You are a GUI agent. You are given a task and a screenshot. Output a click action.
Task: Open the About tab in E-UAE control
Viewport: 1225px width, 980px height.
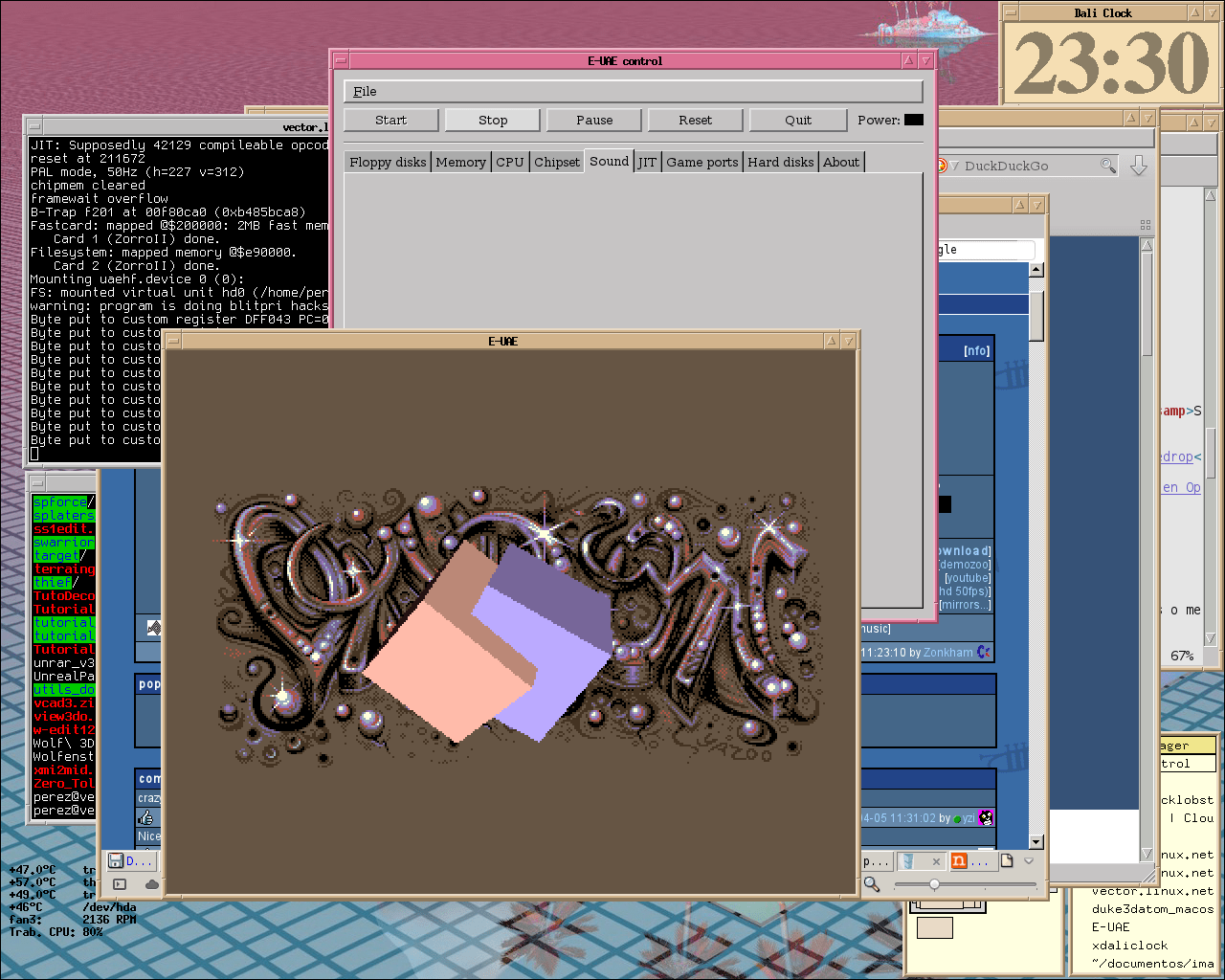tap(841, 162)
